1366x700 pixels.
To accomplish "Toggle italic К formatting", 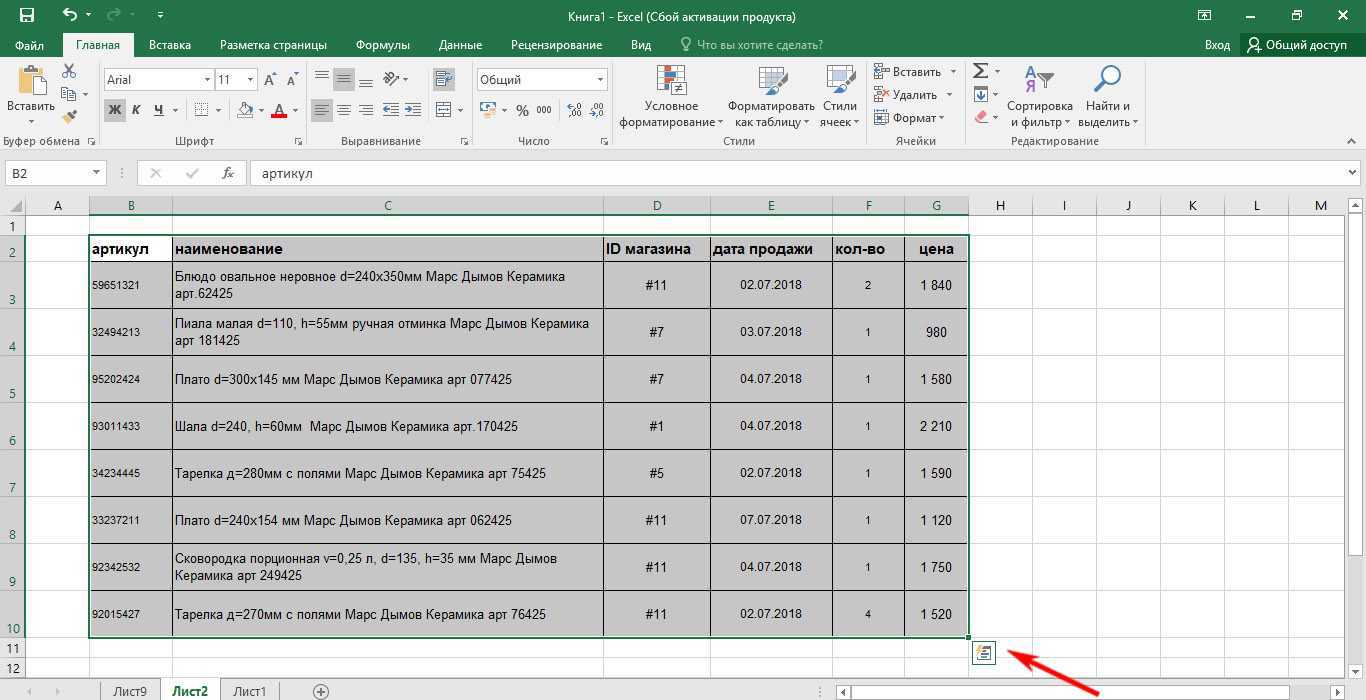I will click(x=136, y=110).
